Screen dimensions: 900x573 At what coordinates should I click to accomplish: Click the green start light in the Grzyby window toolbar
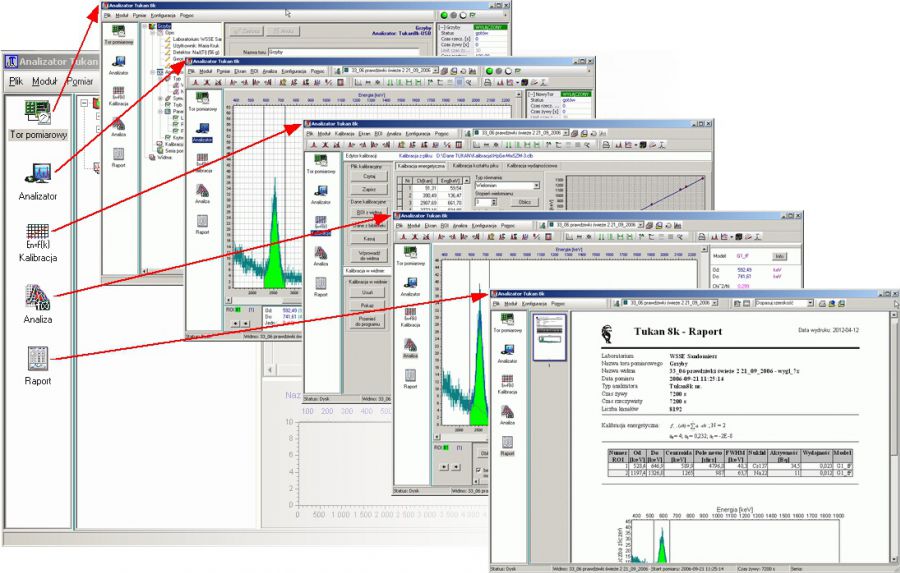[444, 16]
